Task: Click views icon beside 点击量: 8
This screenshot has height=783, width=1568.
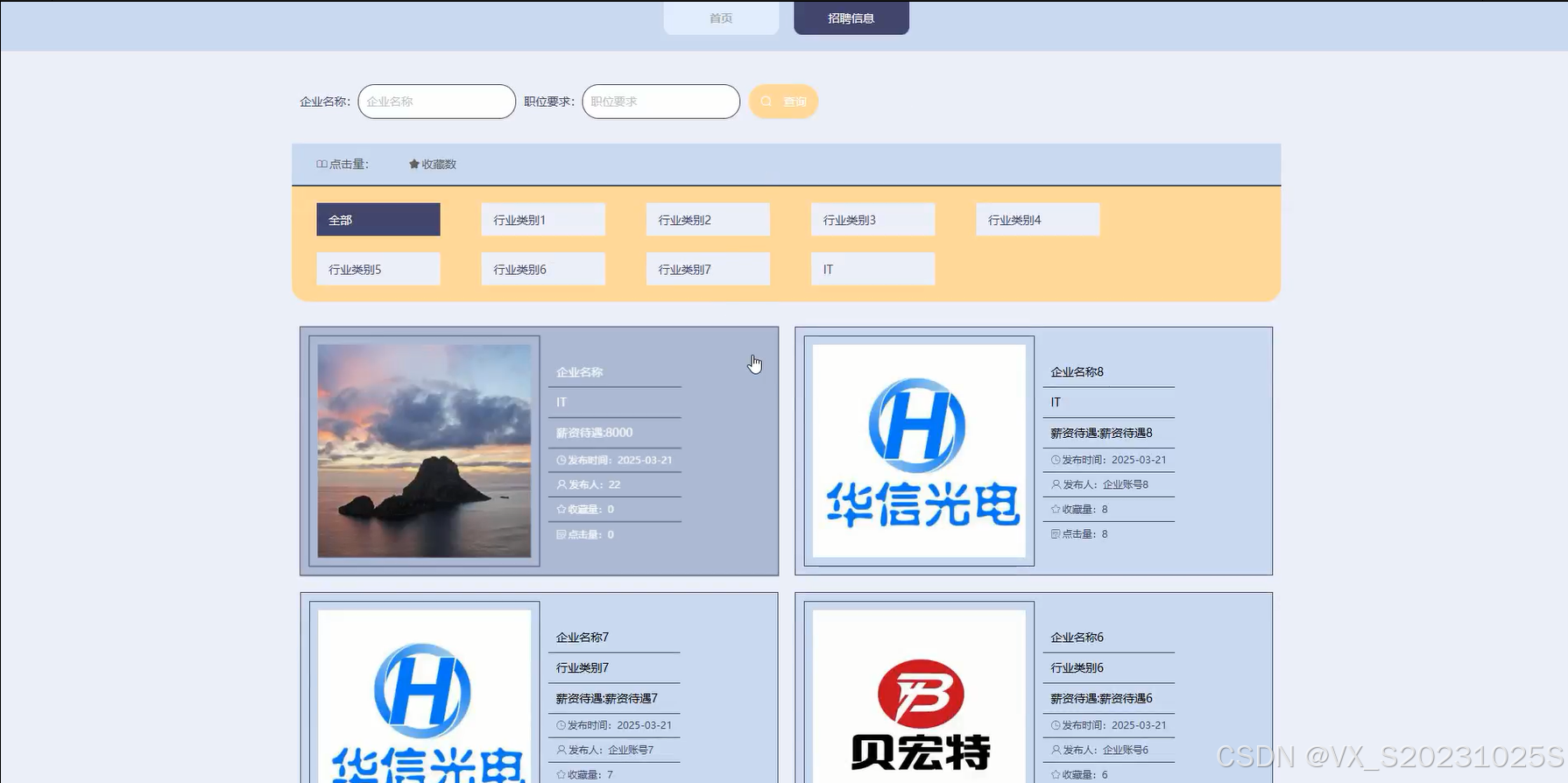Action: pos(1056,533)
